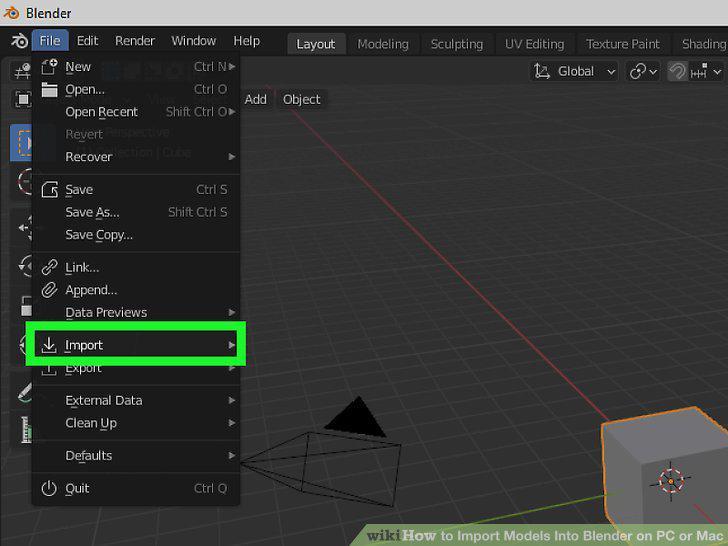The width and height of the screenshot is (728, 546).
Task: Open the Global transform orientation dropdown
Action: coord(574,72)
